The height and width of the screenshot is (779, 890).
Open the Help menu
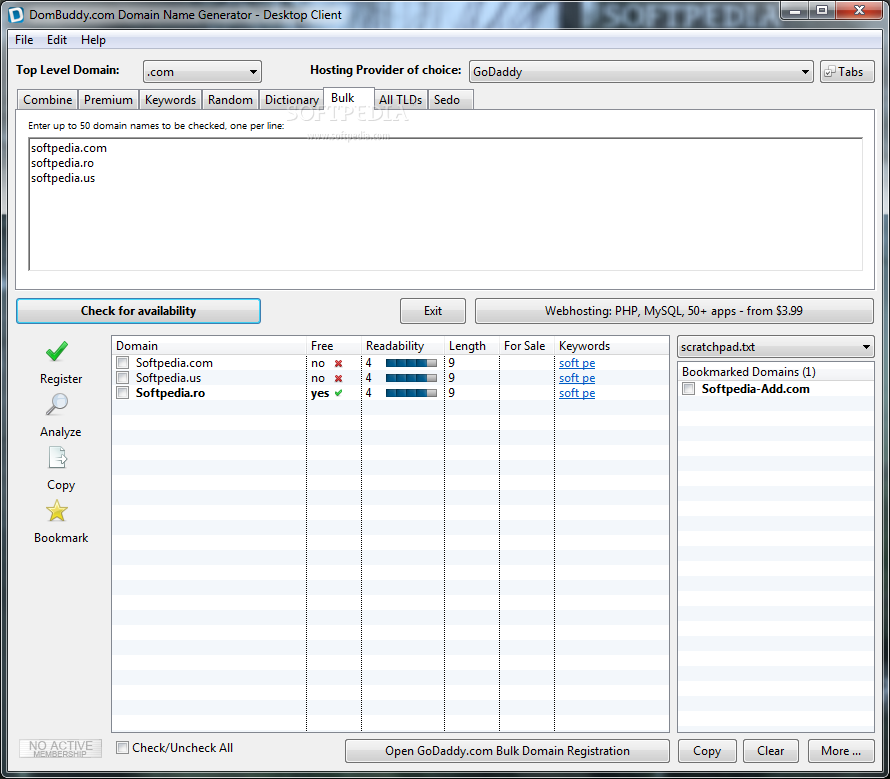93,40
